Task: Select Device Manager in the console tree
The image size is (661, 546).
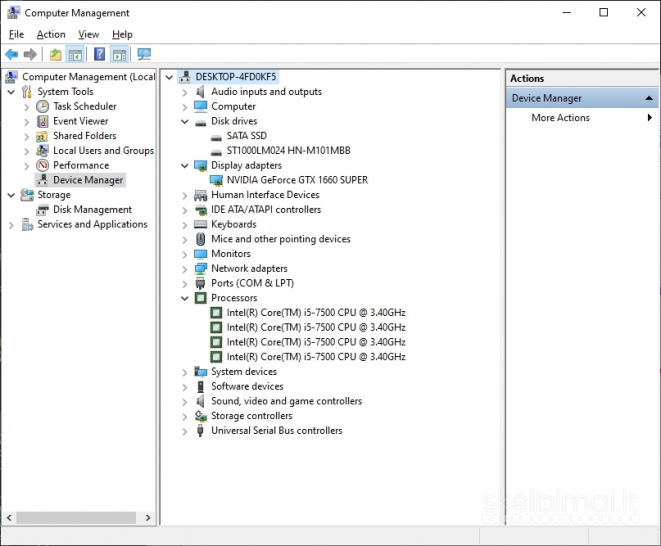Action: click(x=88, y=180)
